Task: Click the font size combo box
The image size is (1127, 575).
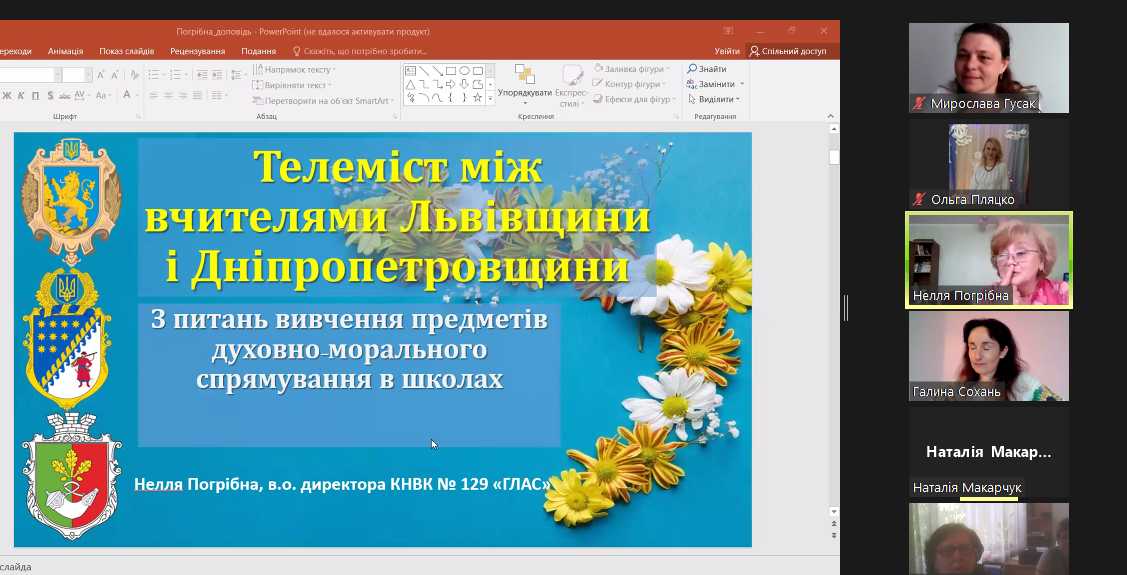Action: tap(77, 75)
